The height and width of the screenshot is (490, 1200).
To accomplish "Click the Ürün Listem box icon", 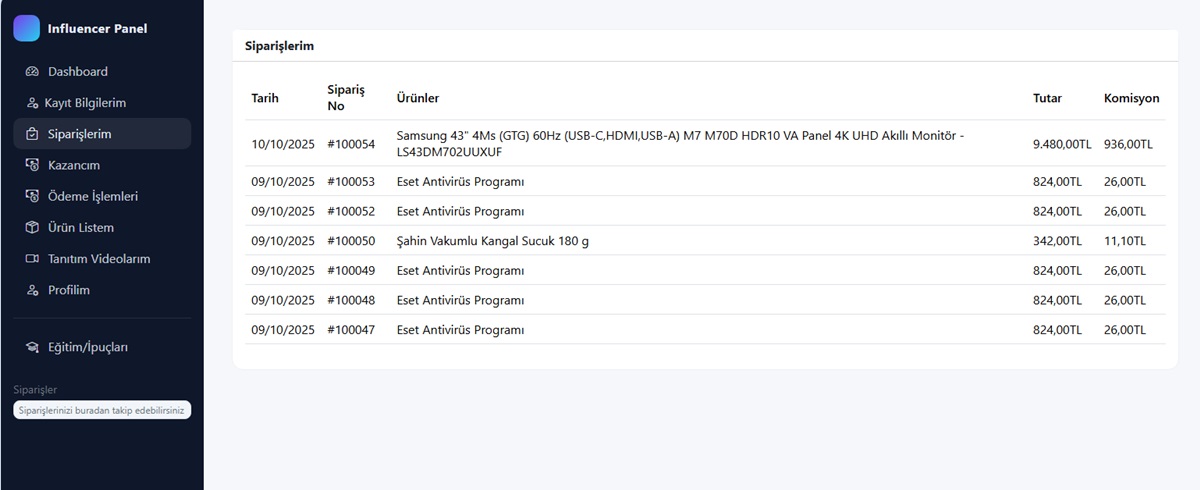I will click(x=32, y=228).
